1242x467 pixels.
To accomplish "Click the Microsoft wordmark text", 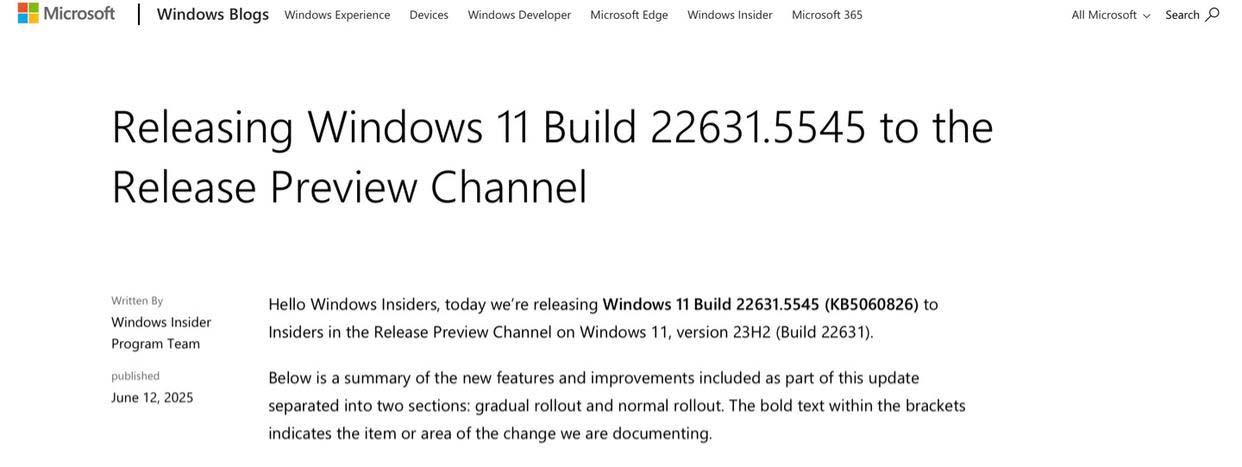I will coord(80,14).
